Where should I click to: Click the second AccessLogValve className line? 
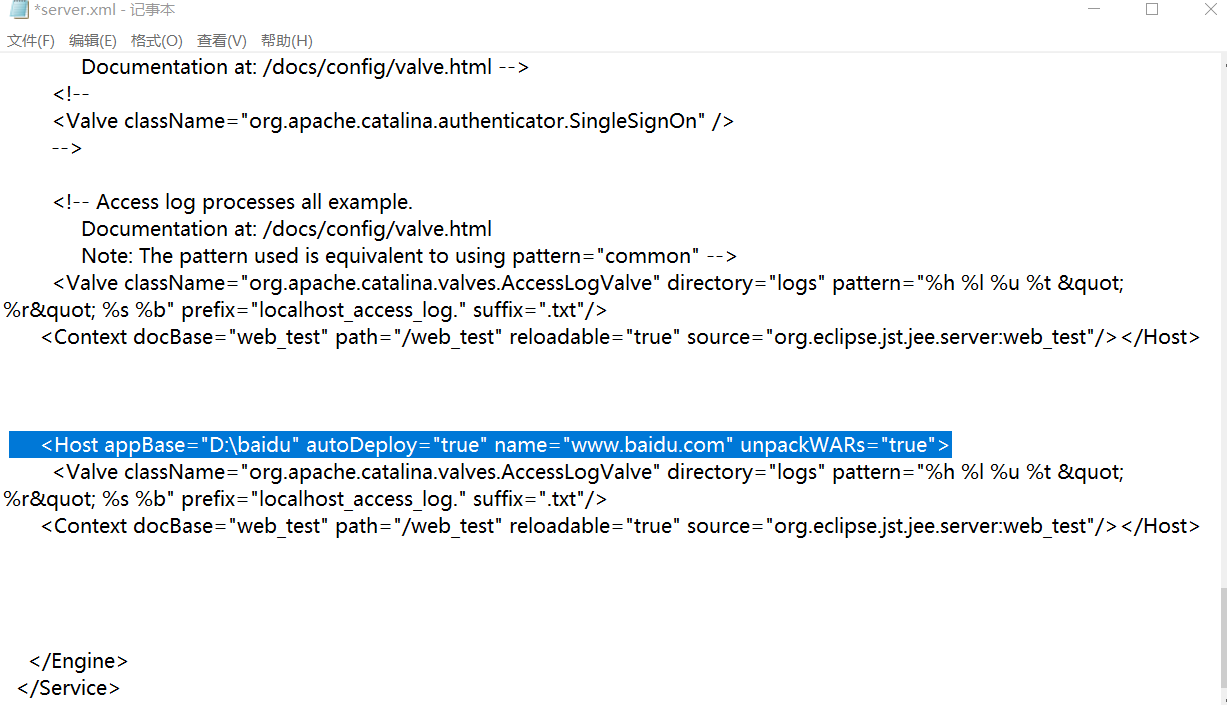pyautogui.click(x=589, y=472)
